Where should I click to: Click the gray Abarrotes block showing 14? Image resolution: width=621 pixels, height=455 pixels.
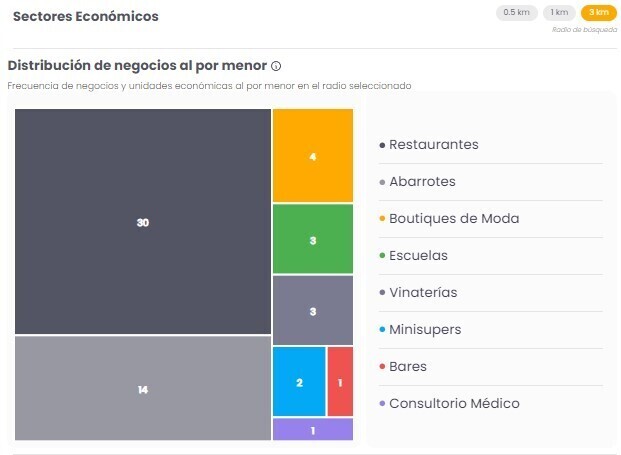click(143, 389)
